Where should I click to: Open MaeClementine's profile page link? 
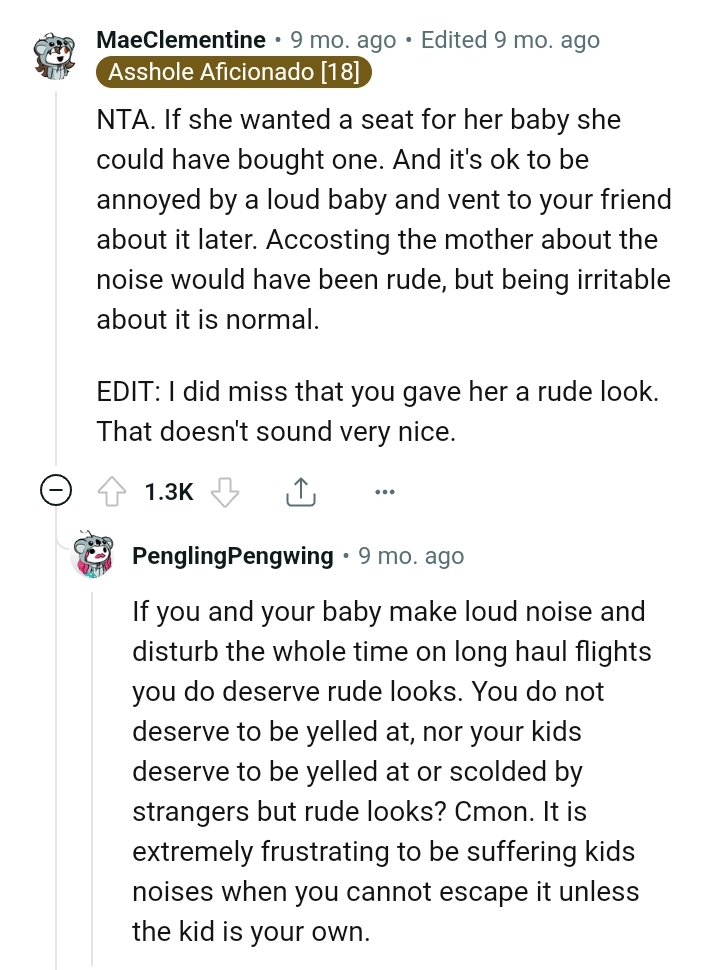tap(182, 40)
